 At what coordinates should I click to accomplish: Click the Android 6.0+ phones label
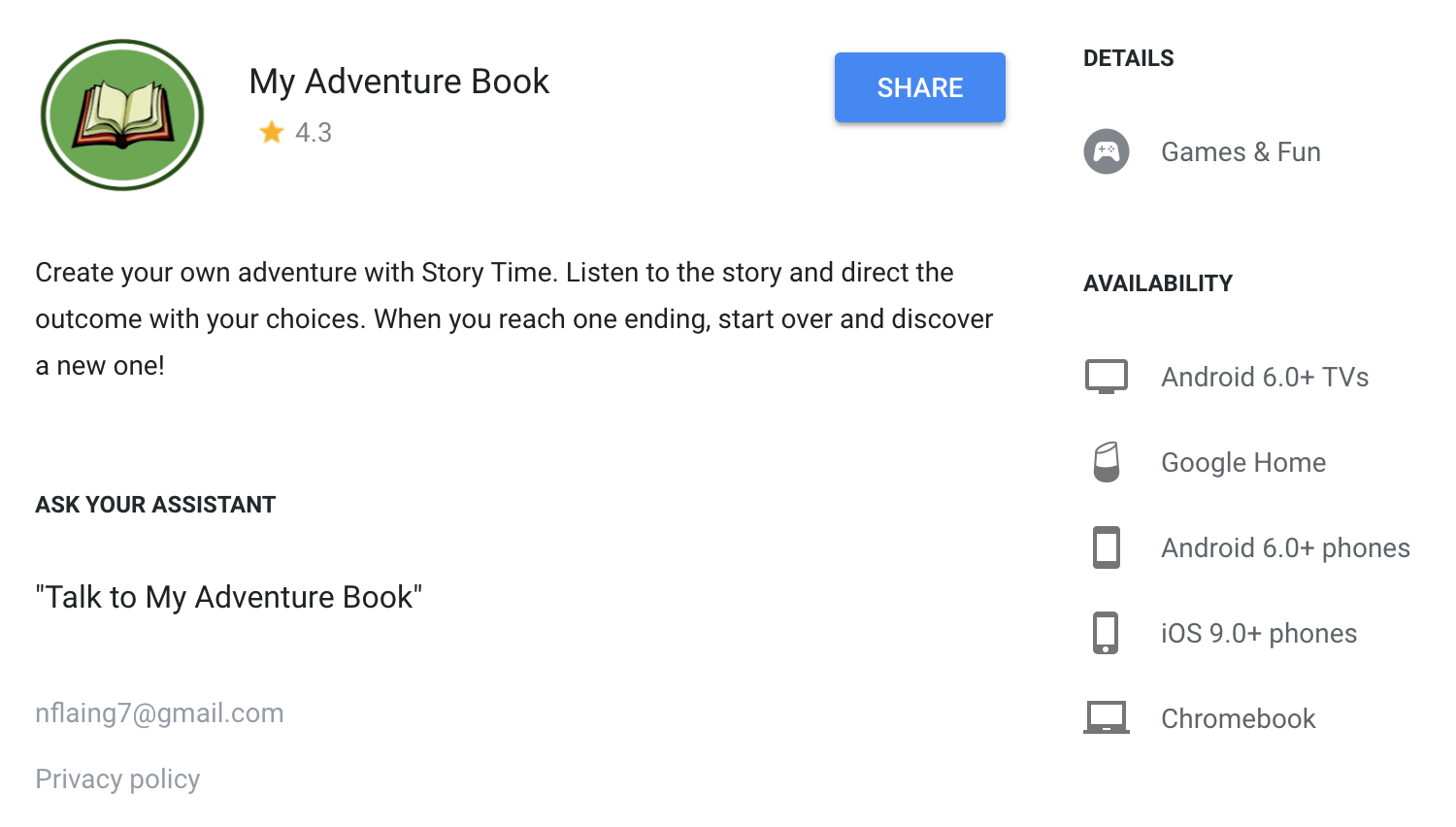pos(1285,547)
